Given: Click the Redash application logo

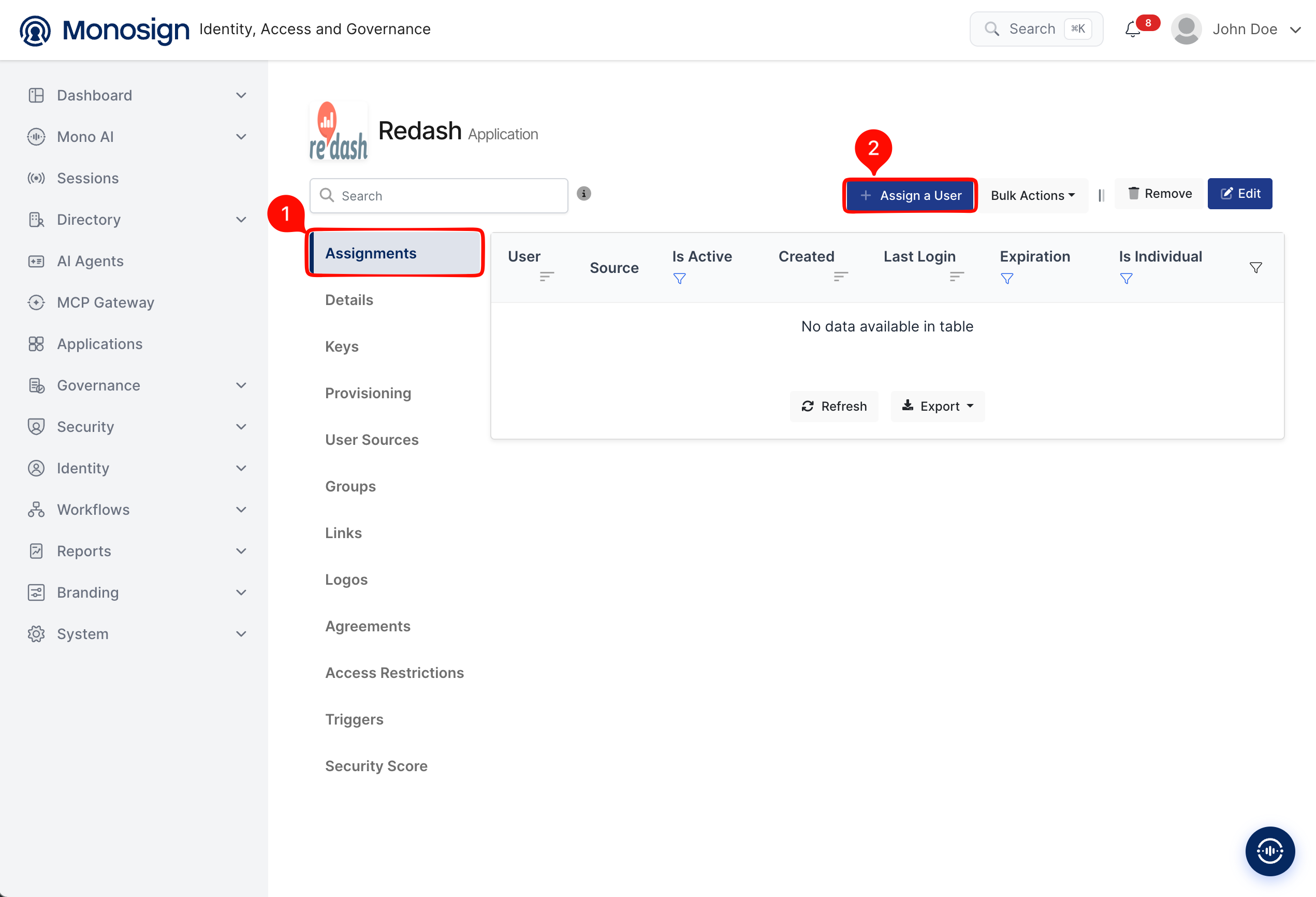Looking at the screenshot, I should pyautogui.click(x=338, y=131).
